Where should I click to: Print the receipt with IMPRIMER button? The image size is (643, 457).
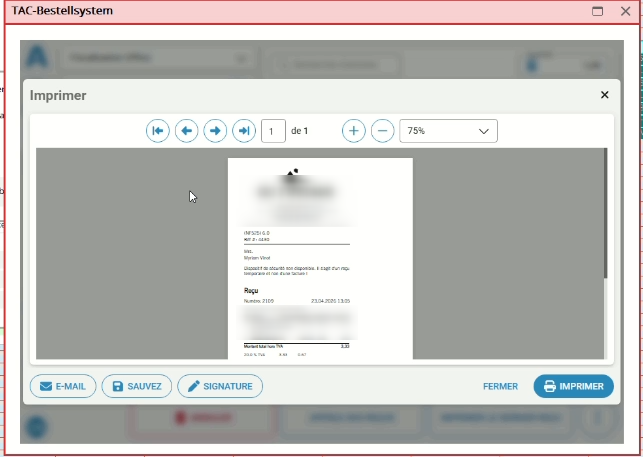tap(573, 386)
